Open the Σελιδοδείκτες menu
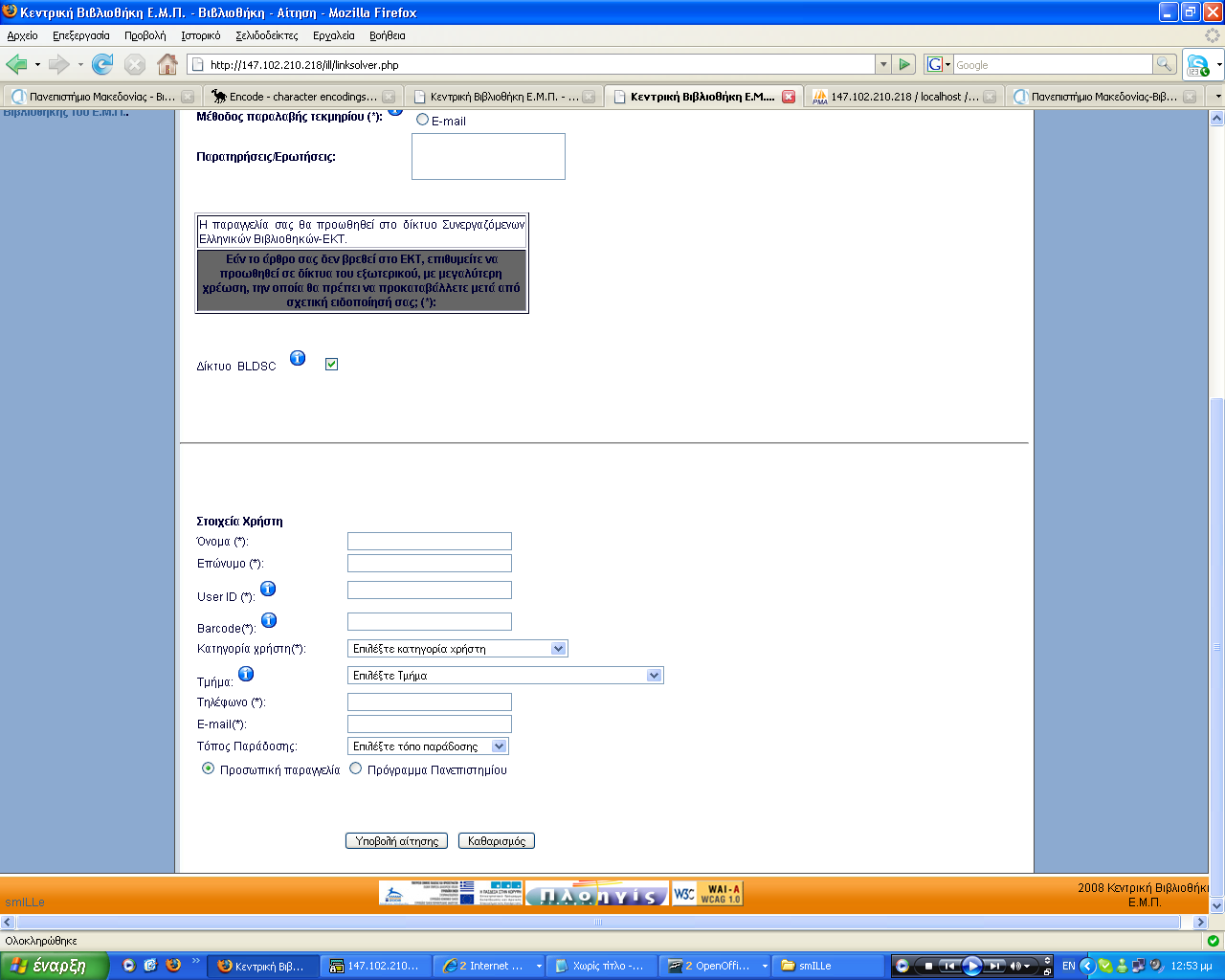Image resolution: width=1225 pixels, height=980 pixels. point(266,35)
